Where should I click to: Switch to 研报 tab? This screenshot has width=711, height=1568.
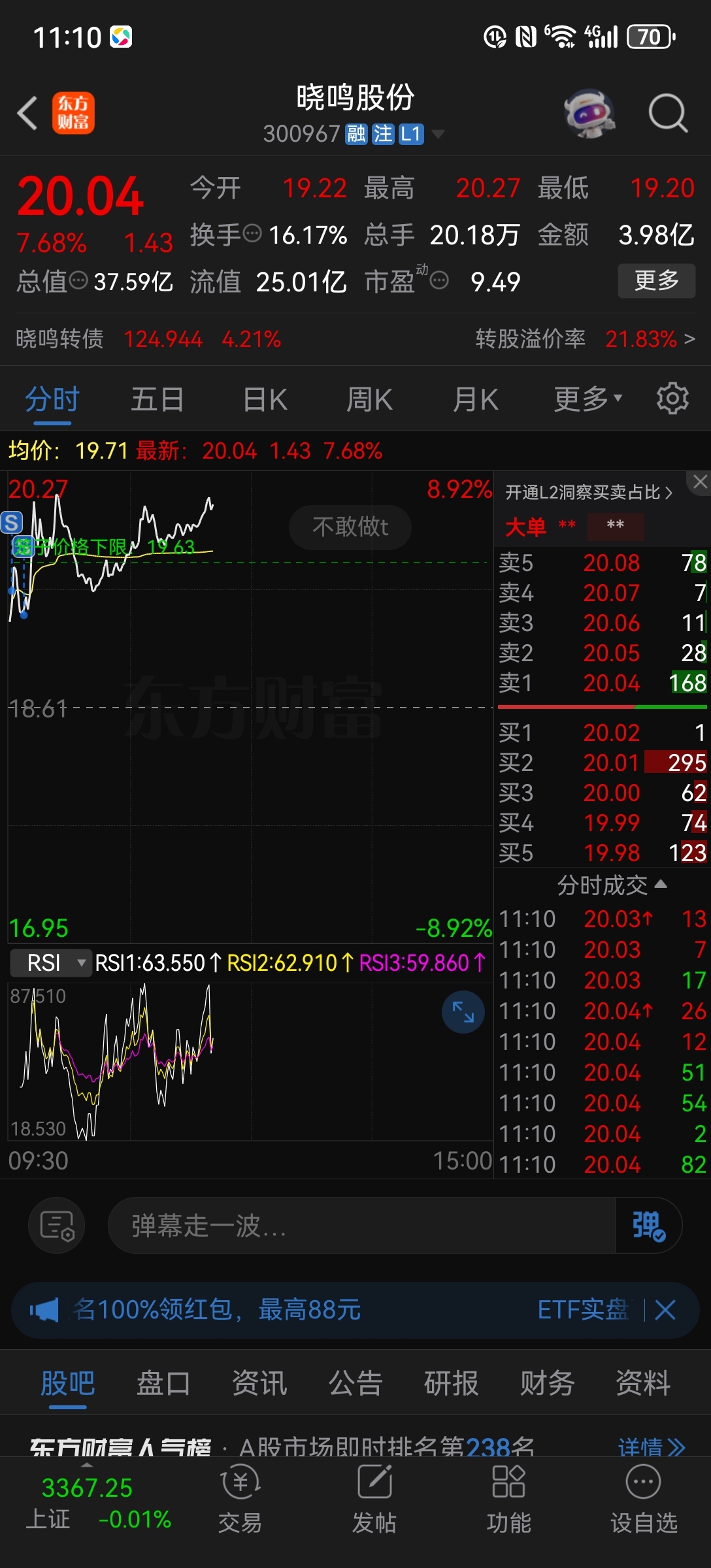(x=451, y=1383)
